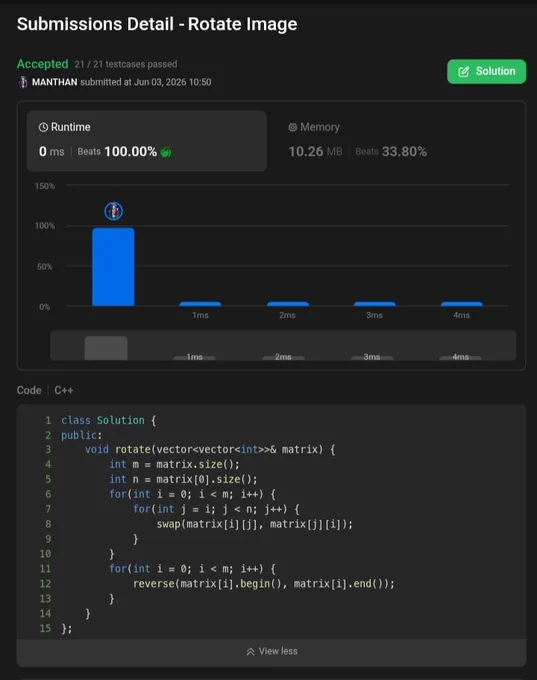Click the 'submitted at Jun 03, 2026 10:50' text
Image resolution: width=537 pixels, height=680 pixels.
point(146,82)
